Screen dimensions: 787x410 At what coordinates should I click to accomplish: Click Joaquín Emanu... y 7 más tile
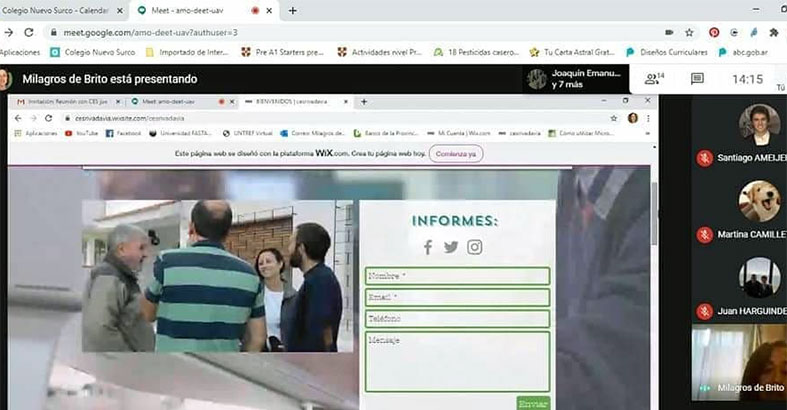tap(575, 79)
